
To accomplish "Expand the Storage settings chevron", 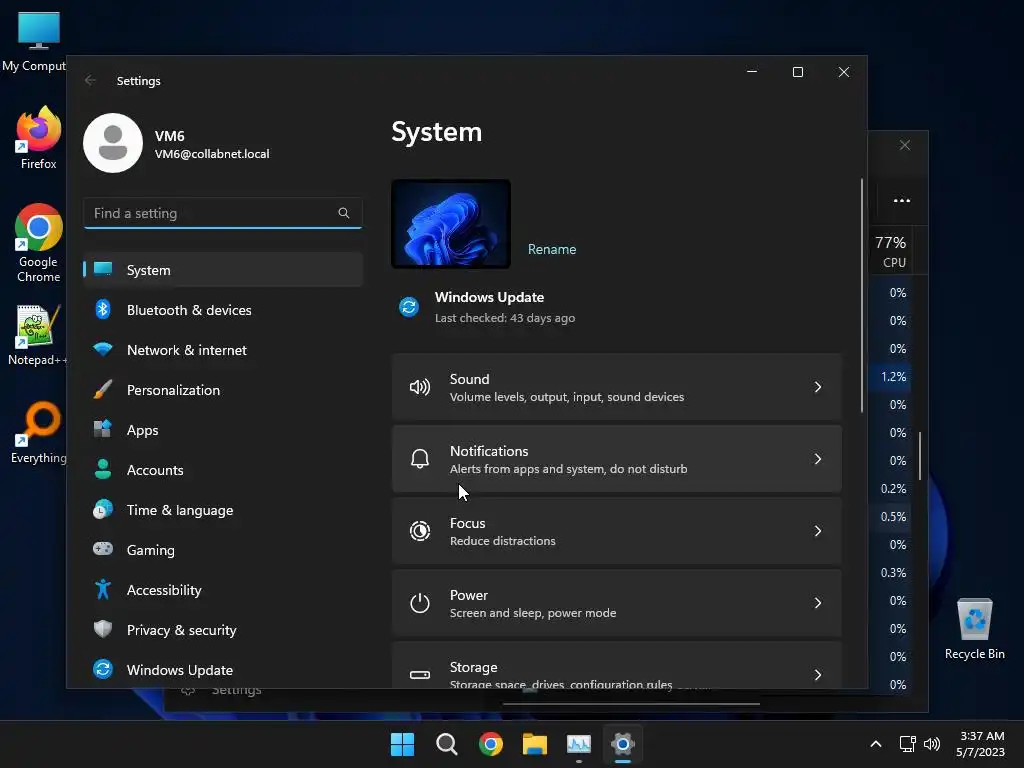I will (818, 675).
